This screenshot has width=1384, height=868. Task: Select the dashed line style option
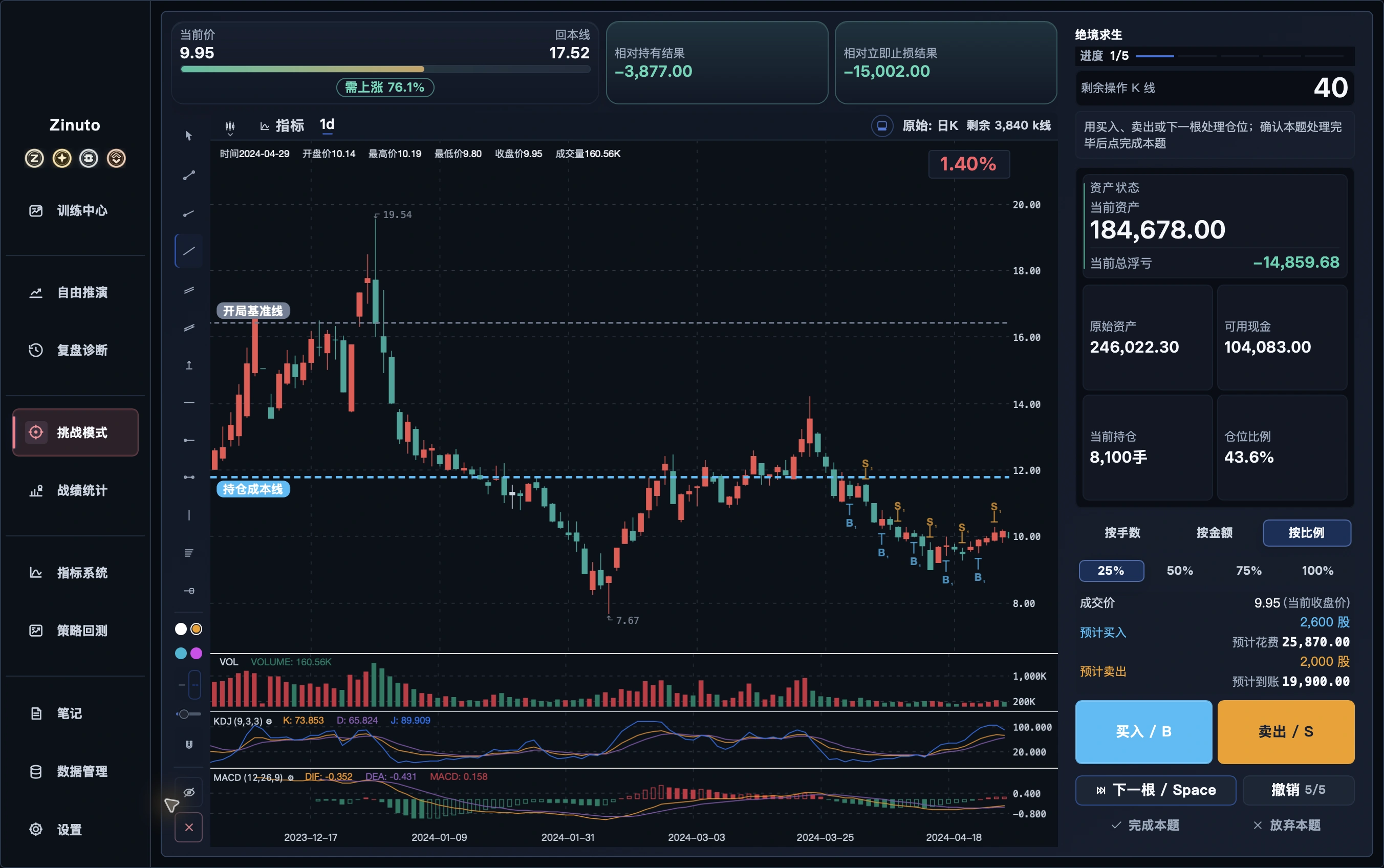pyautogui.click(x=195, y=684)
